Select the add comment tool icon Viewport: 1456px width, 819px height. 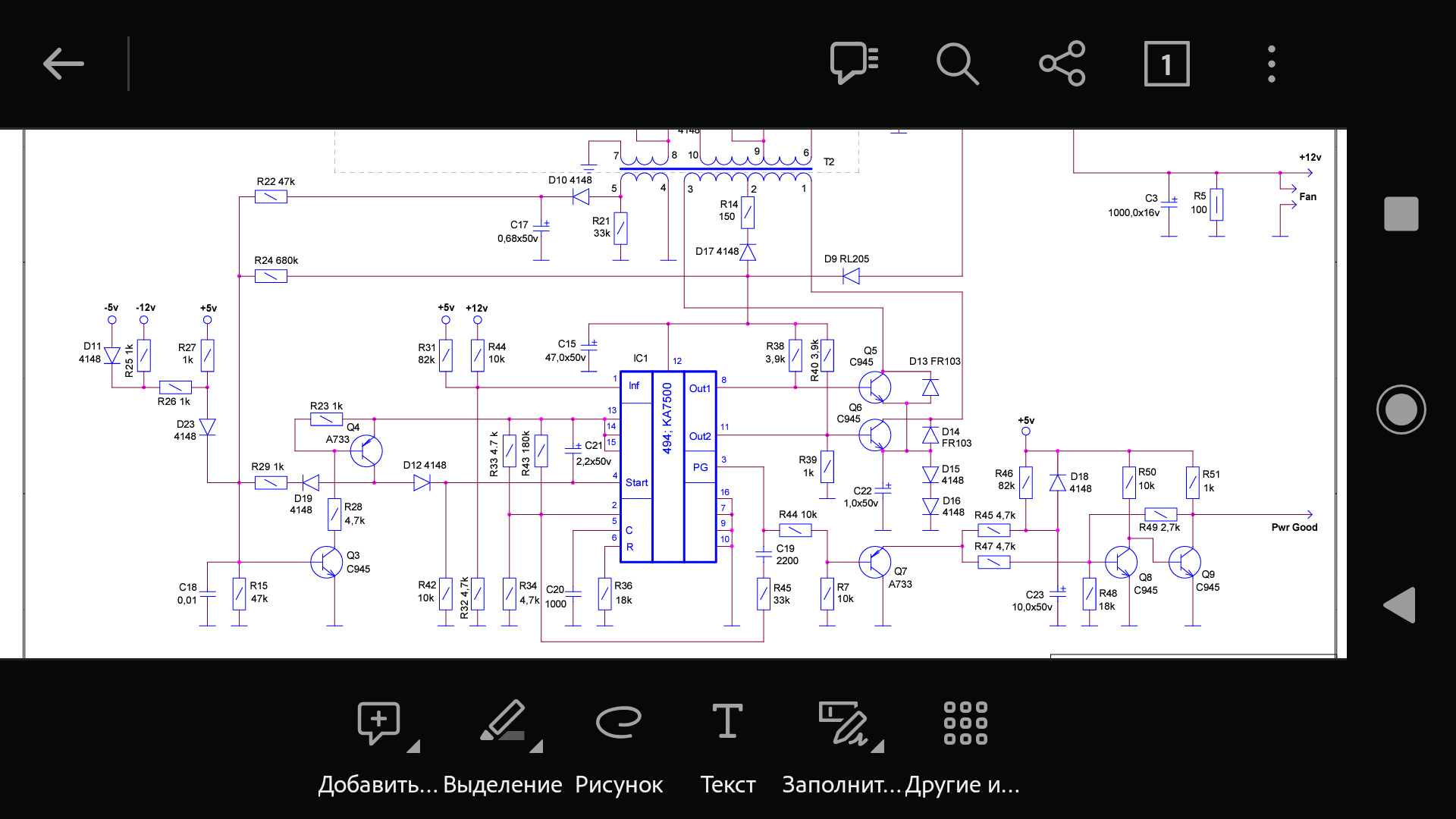[378, 722]
